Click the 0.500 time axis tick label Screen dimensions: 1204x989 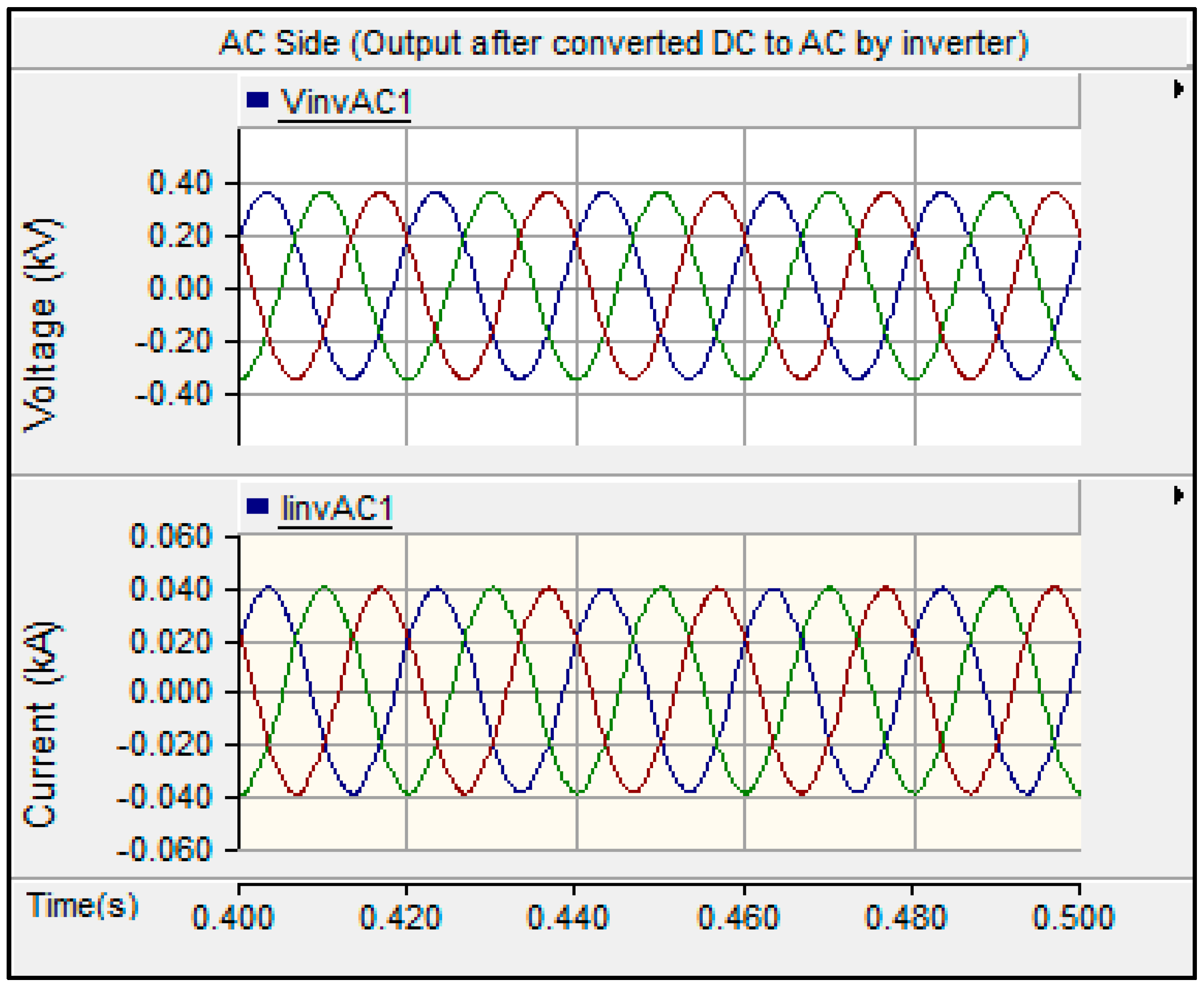(x=1073, y=918)
